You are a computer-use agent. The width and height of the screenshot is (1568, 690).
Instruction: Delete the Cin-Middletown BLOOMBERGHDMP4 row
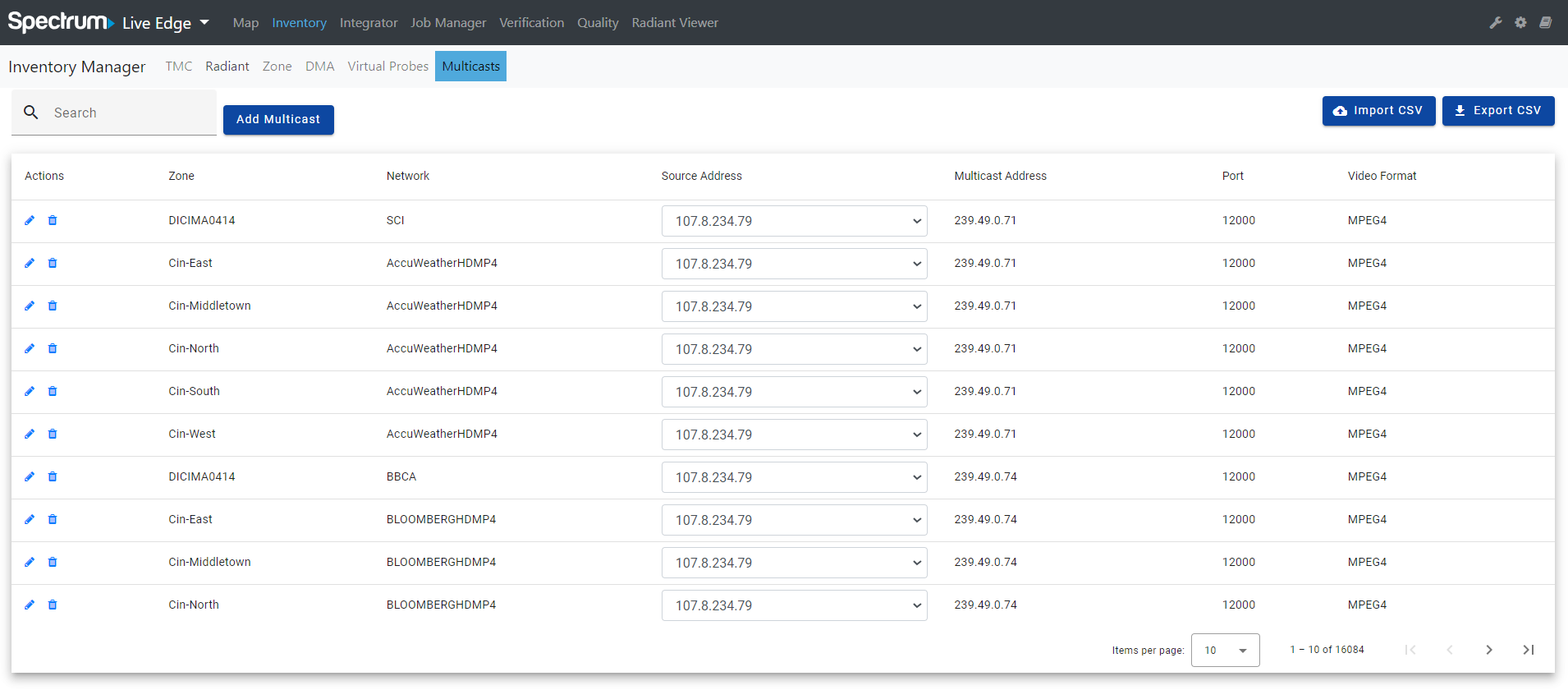[53, 562]
